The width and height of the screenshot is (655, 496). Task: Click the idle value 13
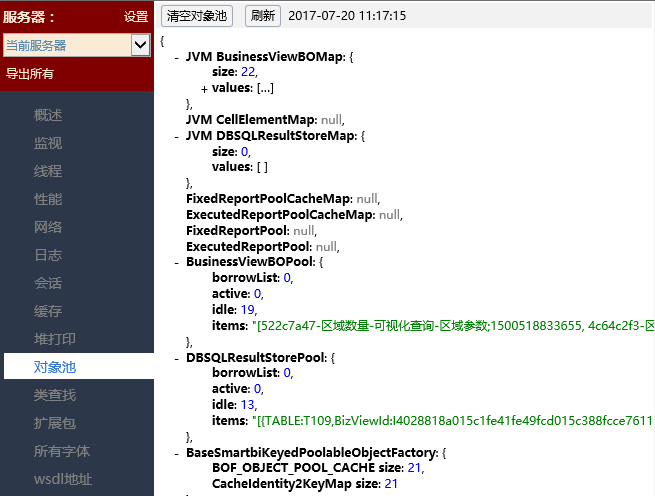click(248, 404)
